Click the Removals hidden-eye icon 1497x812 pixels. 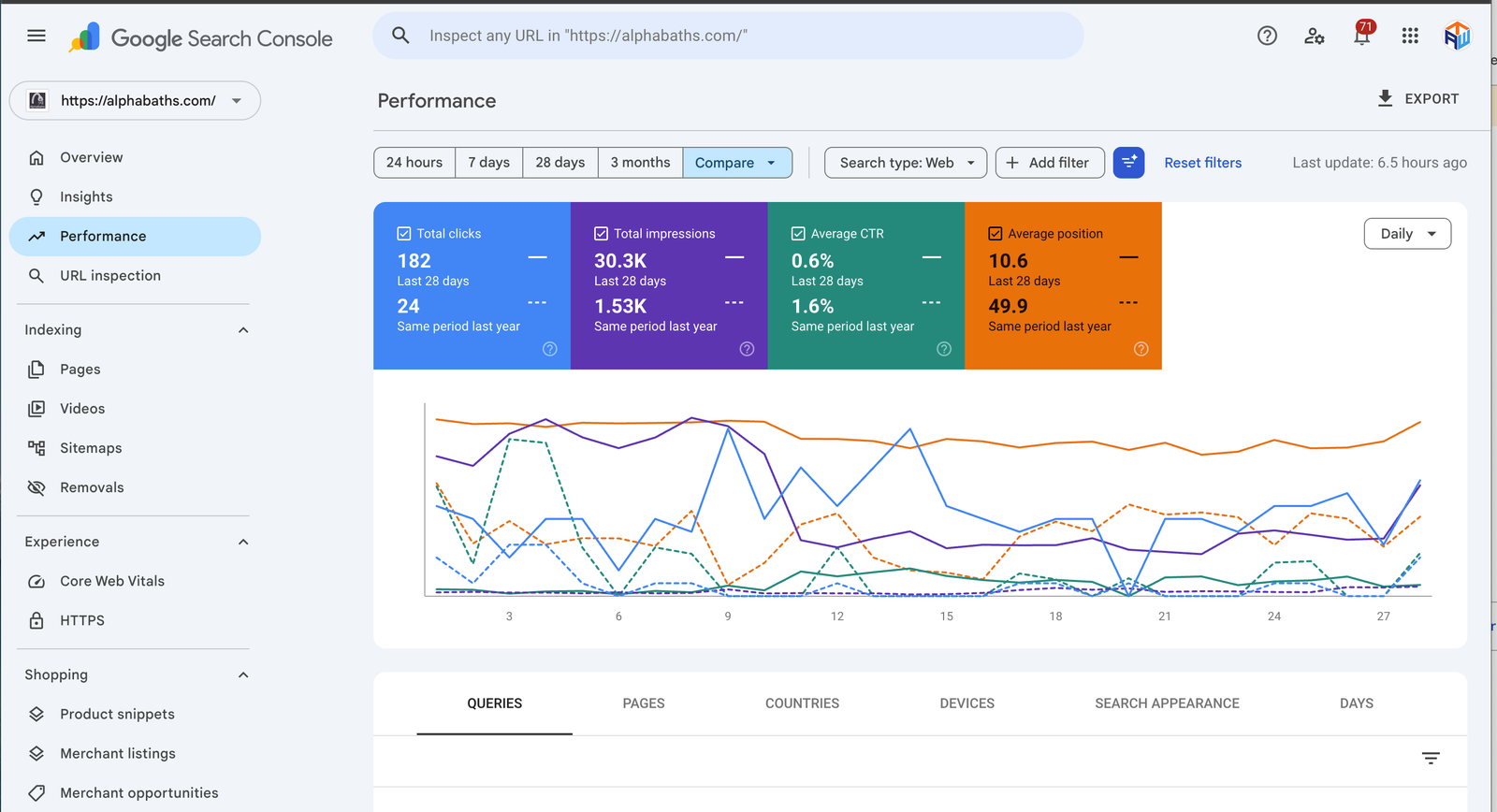pos(36,487)
